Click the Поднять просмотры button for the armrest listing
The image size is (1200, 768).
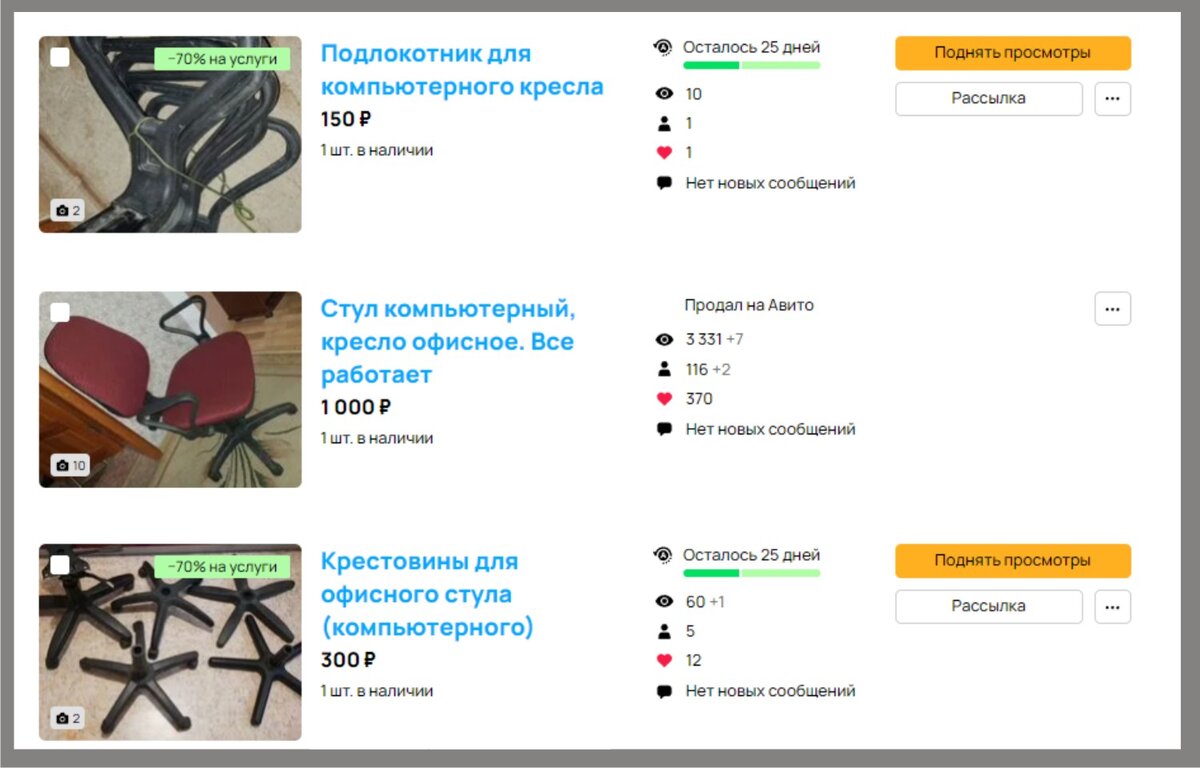(x=1013, y=53)
